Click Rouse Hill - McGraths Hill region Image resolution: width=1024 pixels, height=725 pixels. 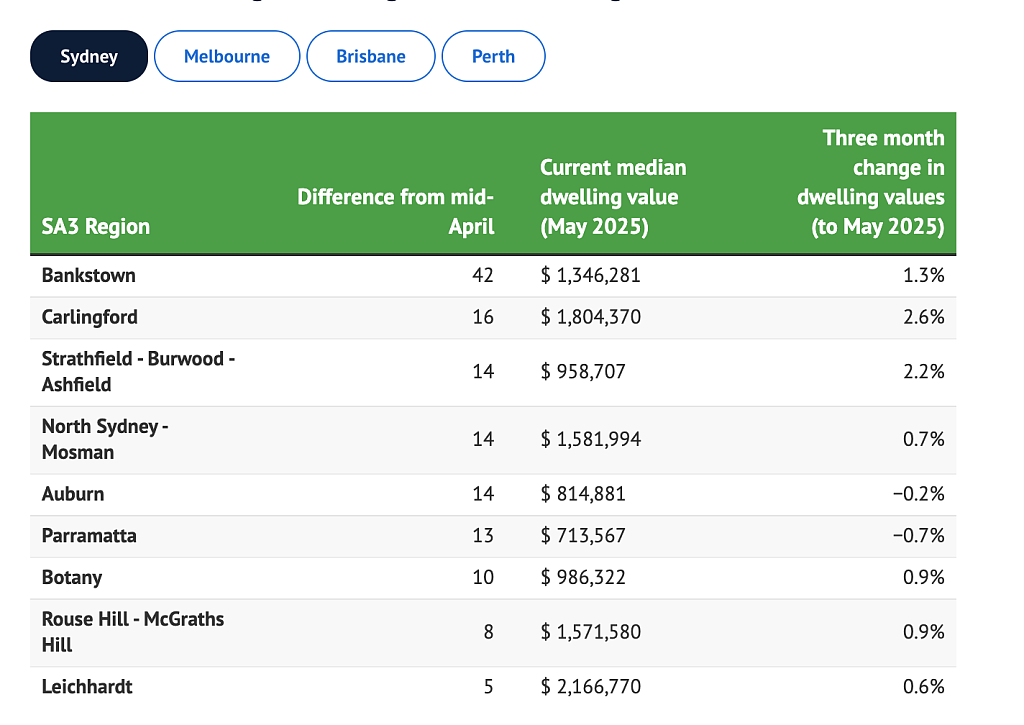point(133,632)
